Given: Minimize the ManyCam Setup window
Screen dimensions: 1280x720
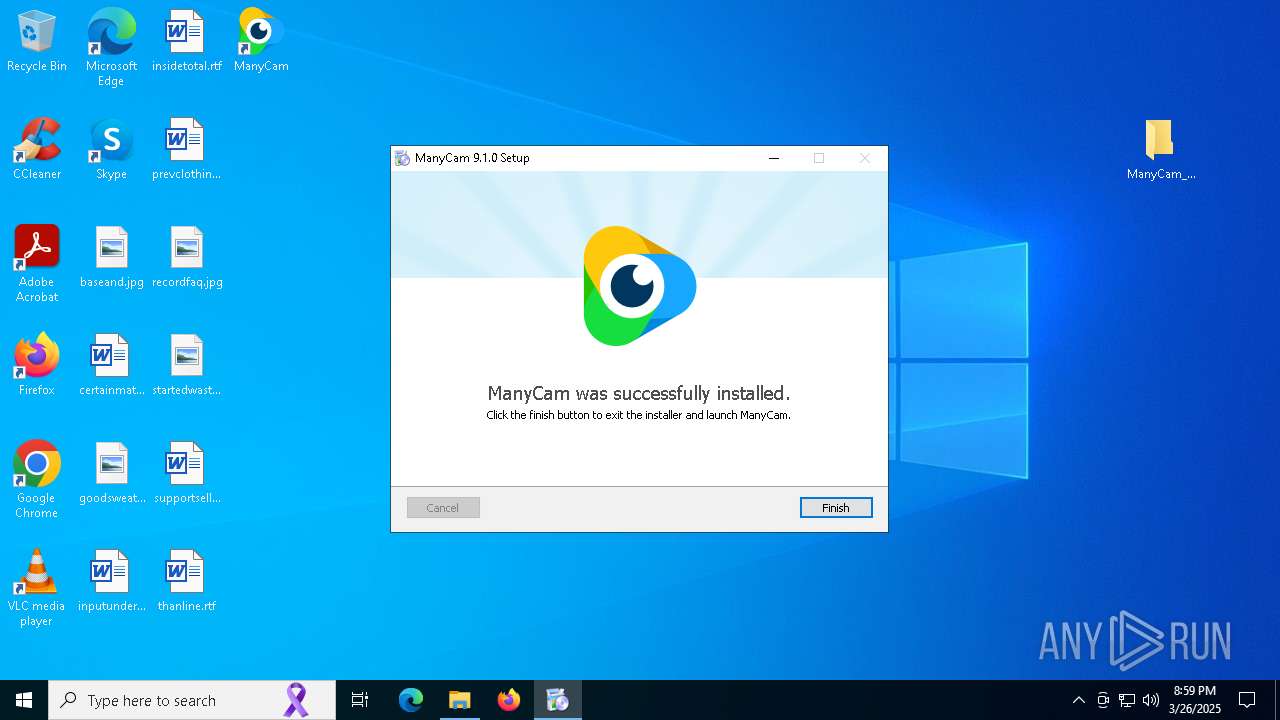Looking at the screenshot, I should pos(774,158).
